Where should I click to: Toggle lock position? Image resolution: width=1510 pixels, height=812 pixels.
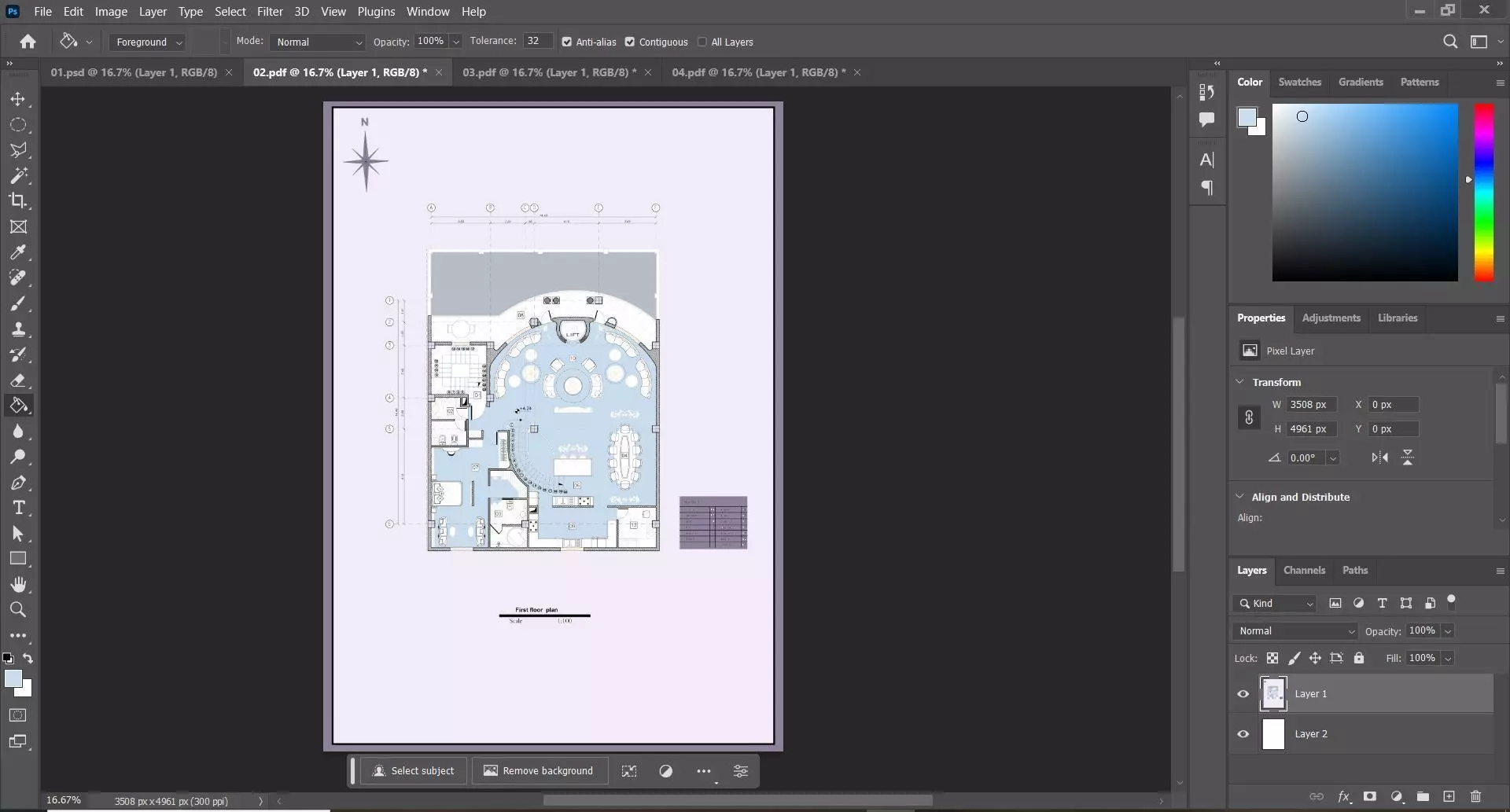tap(1315, 658)
